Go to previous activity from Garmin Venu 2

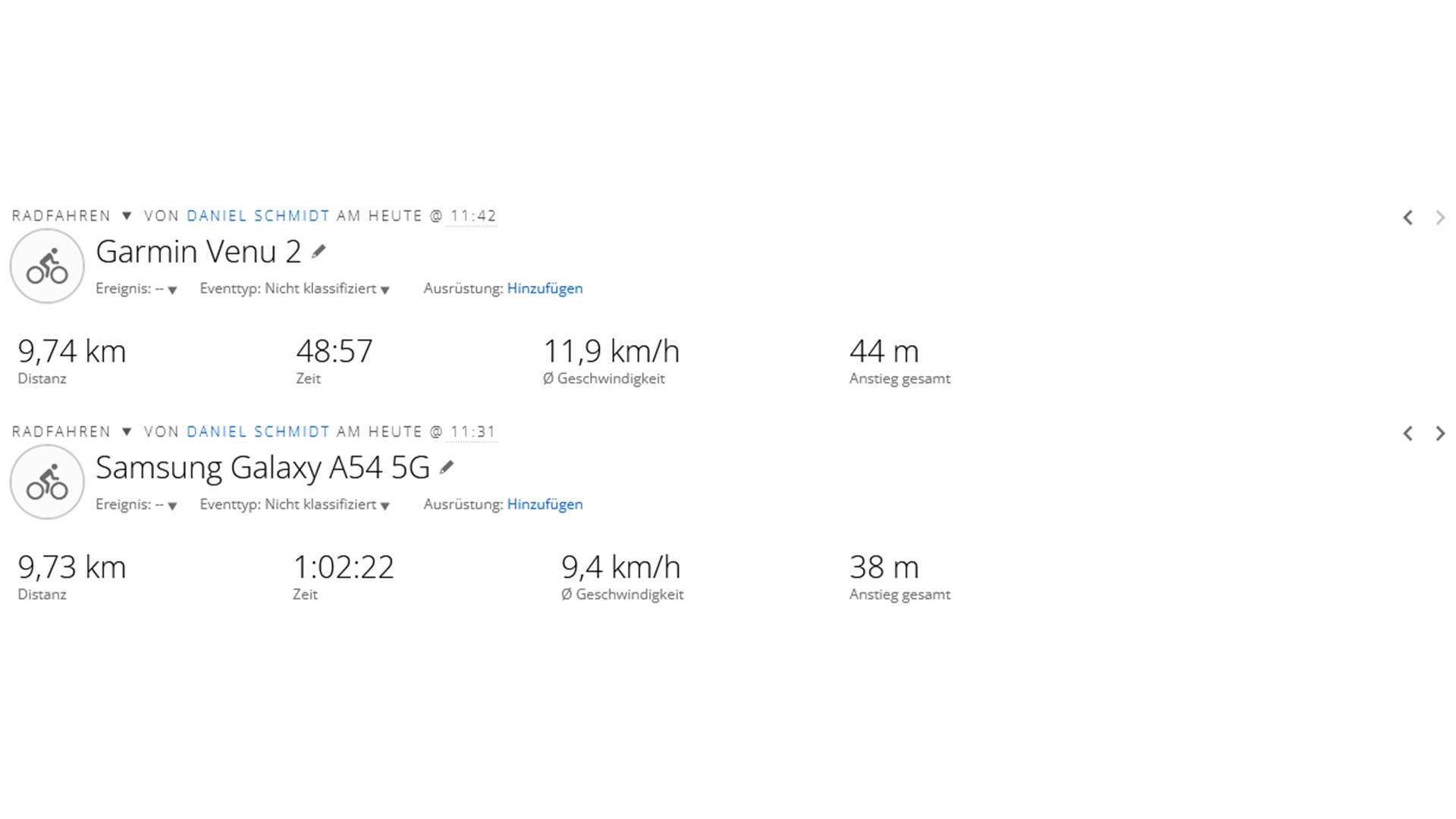(1407, 218)
